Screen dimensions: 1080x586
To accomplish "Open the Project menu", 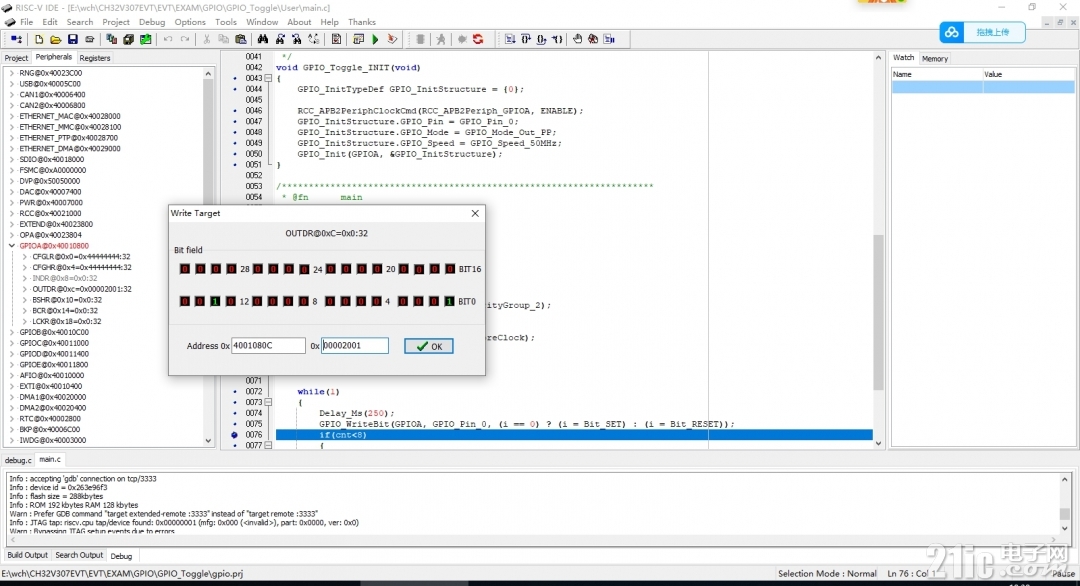I will click(x=116, y=22).
